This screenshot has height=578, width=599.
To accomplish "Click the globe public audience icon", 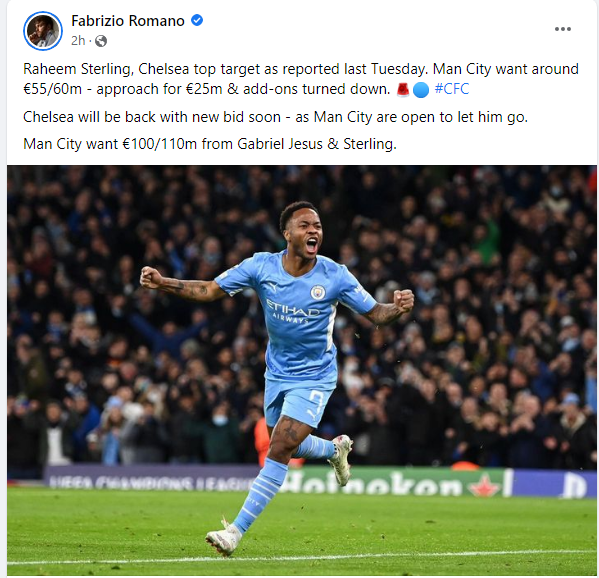I will click(101, 41).
